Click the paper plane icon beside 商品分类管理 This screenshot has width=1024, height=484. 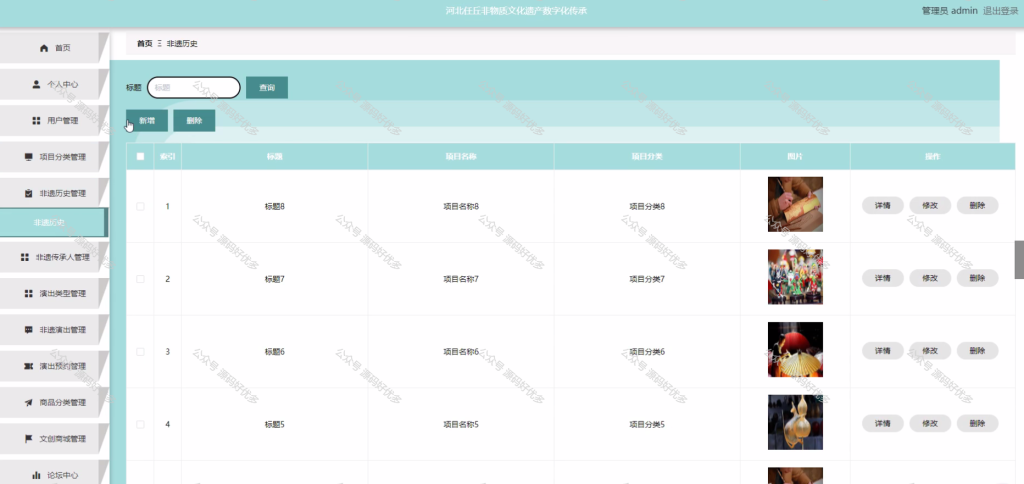click(28, 403)
